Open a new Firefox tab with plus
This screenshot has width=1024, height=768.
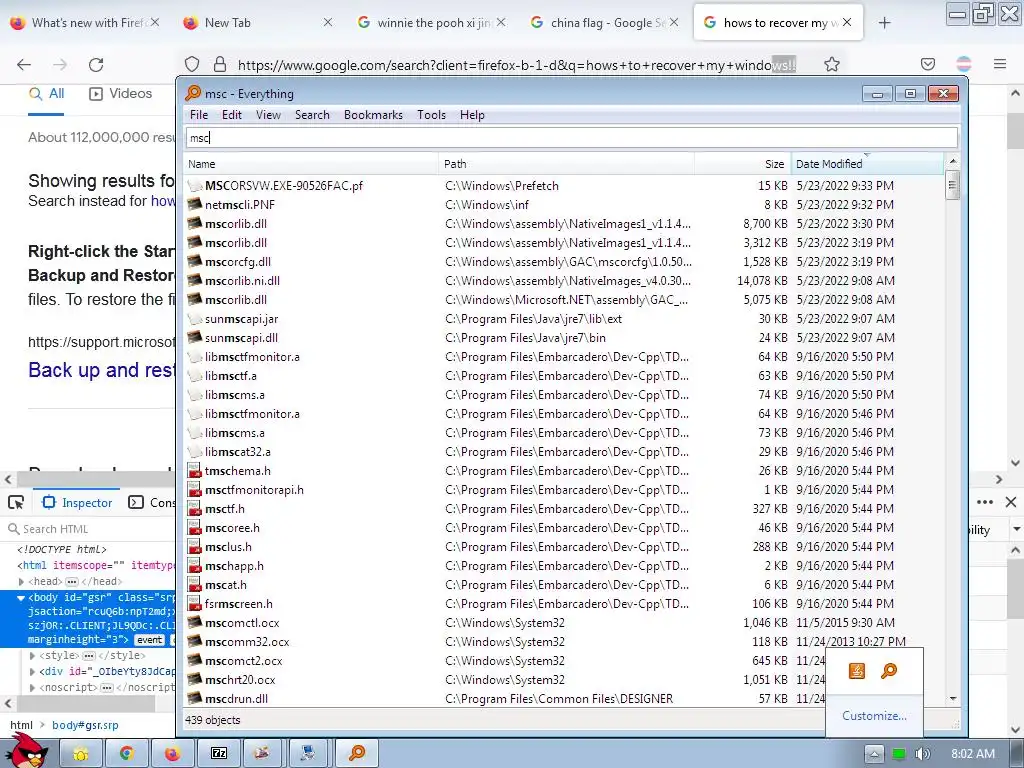(x=884, y=23)
